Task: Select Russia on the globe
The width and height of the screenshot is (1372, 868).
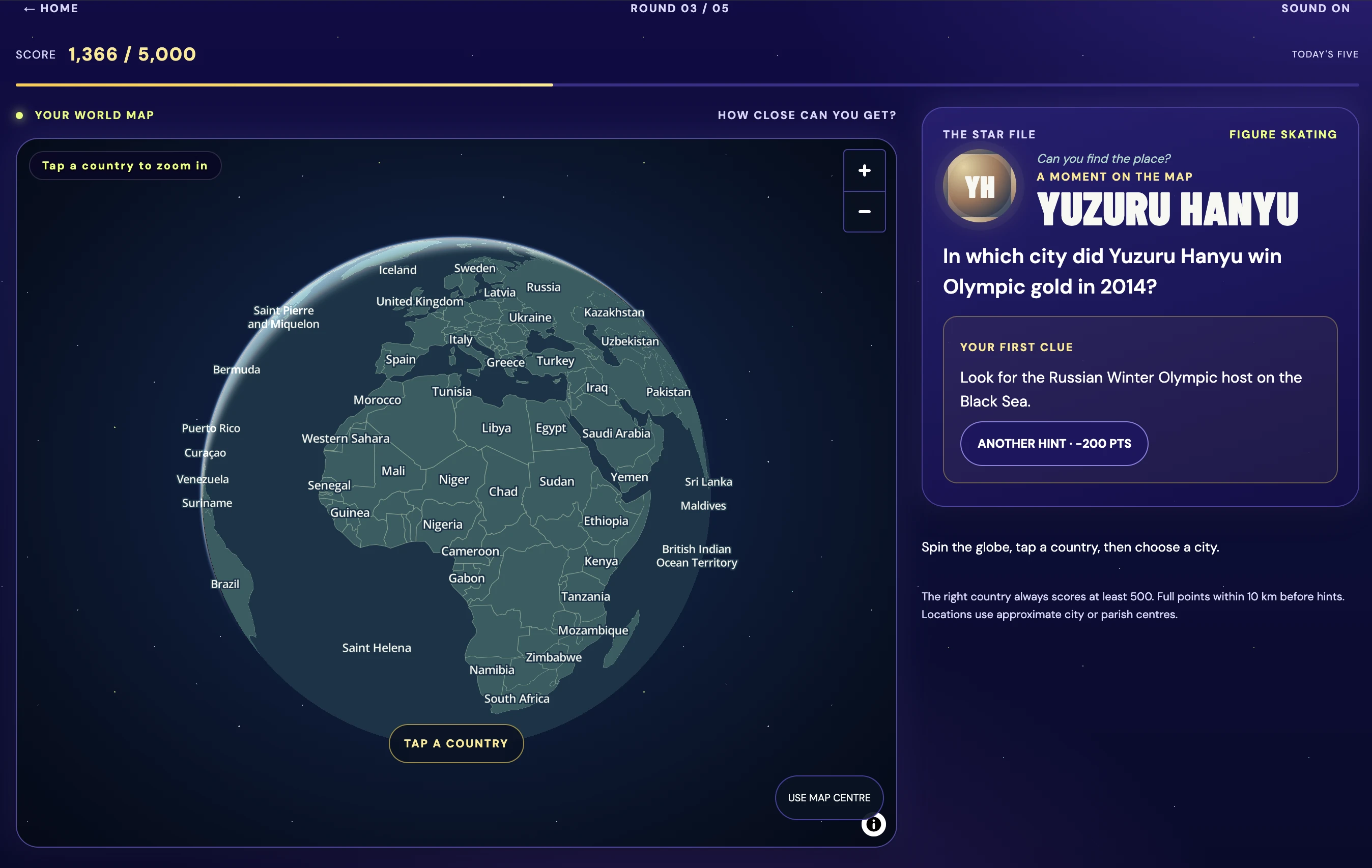Action: point(543,287)
